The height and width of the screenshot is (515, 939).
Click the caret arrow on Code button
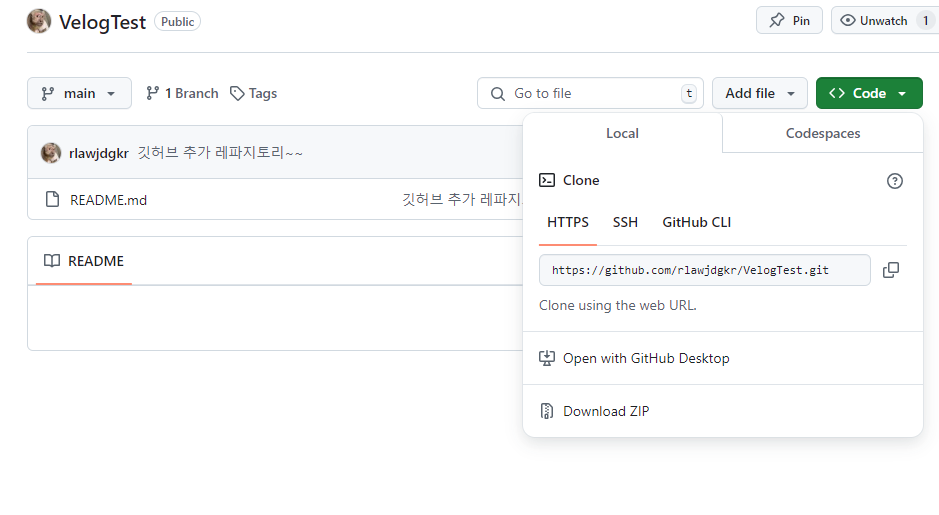[x=902, y=94]
